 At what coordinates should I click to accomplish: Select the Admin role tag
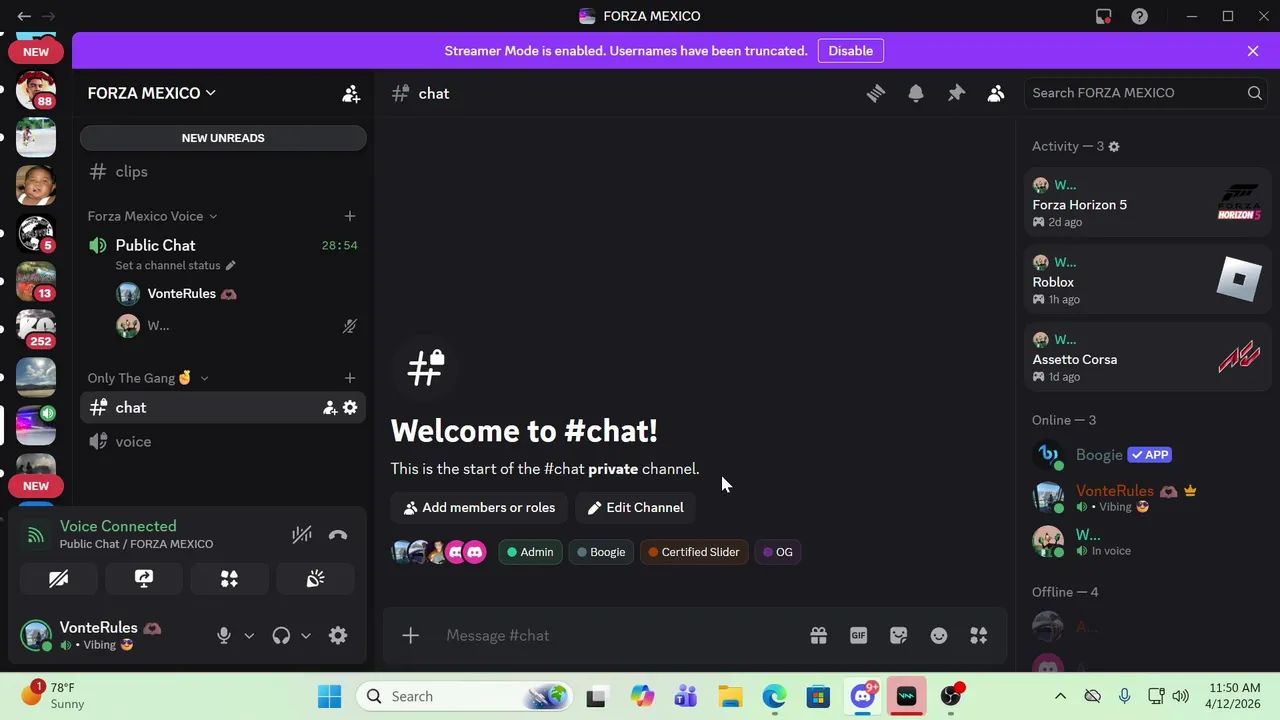pos(530,552)
